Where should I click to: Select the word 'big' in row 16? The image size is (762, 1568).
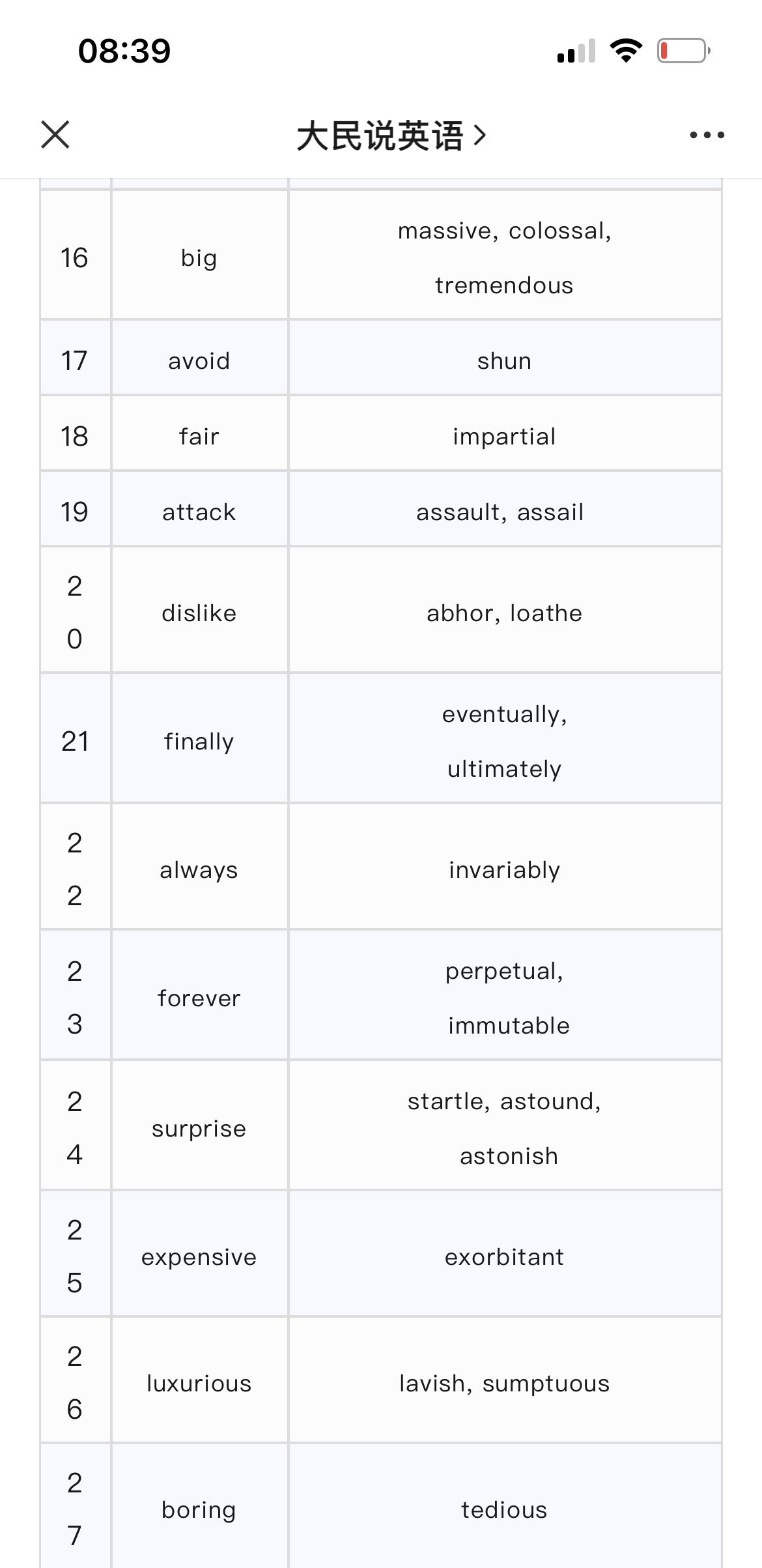pyautogui.click(x=199, y=257)
